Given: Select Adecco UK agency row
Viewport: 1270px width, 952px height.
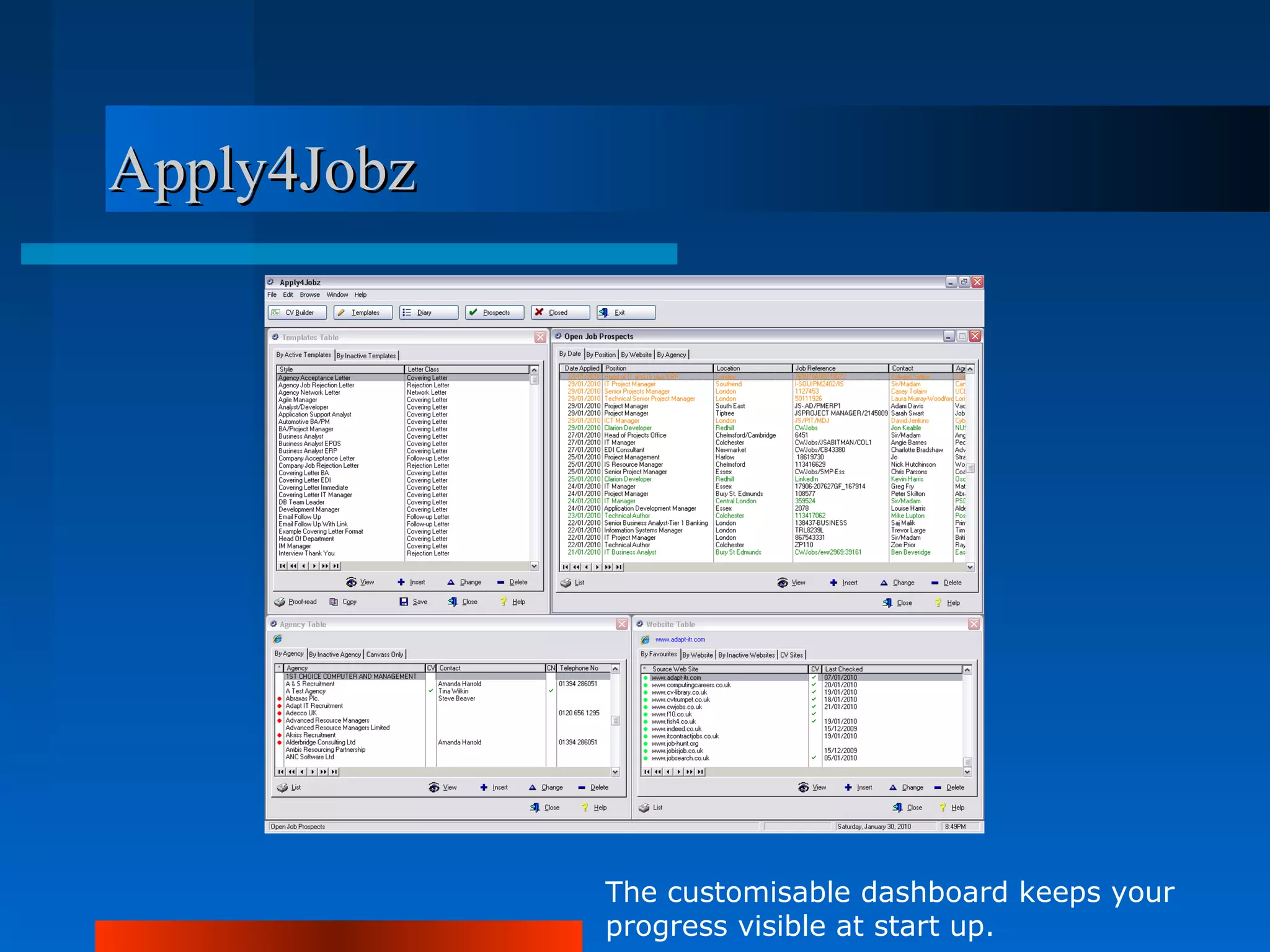Looking at the screenshot, I should tap(443, 713).
